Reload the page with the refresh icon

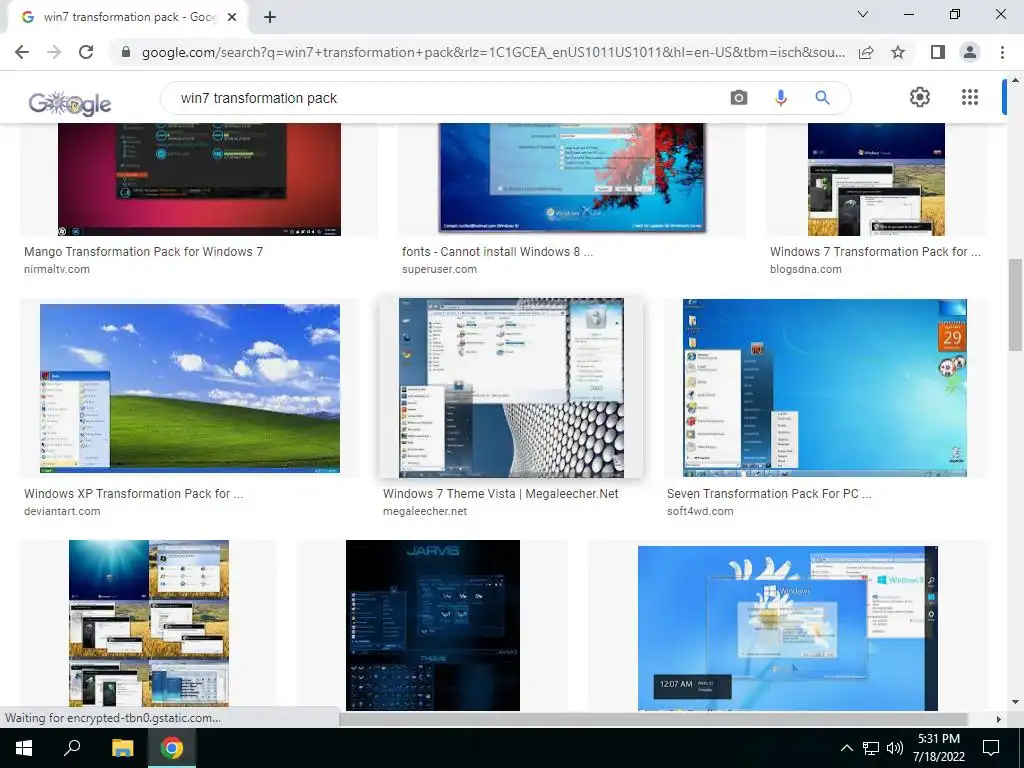coord(86,52)
